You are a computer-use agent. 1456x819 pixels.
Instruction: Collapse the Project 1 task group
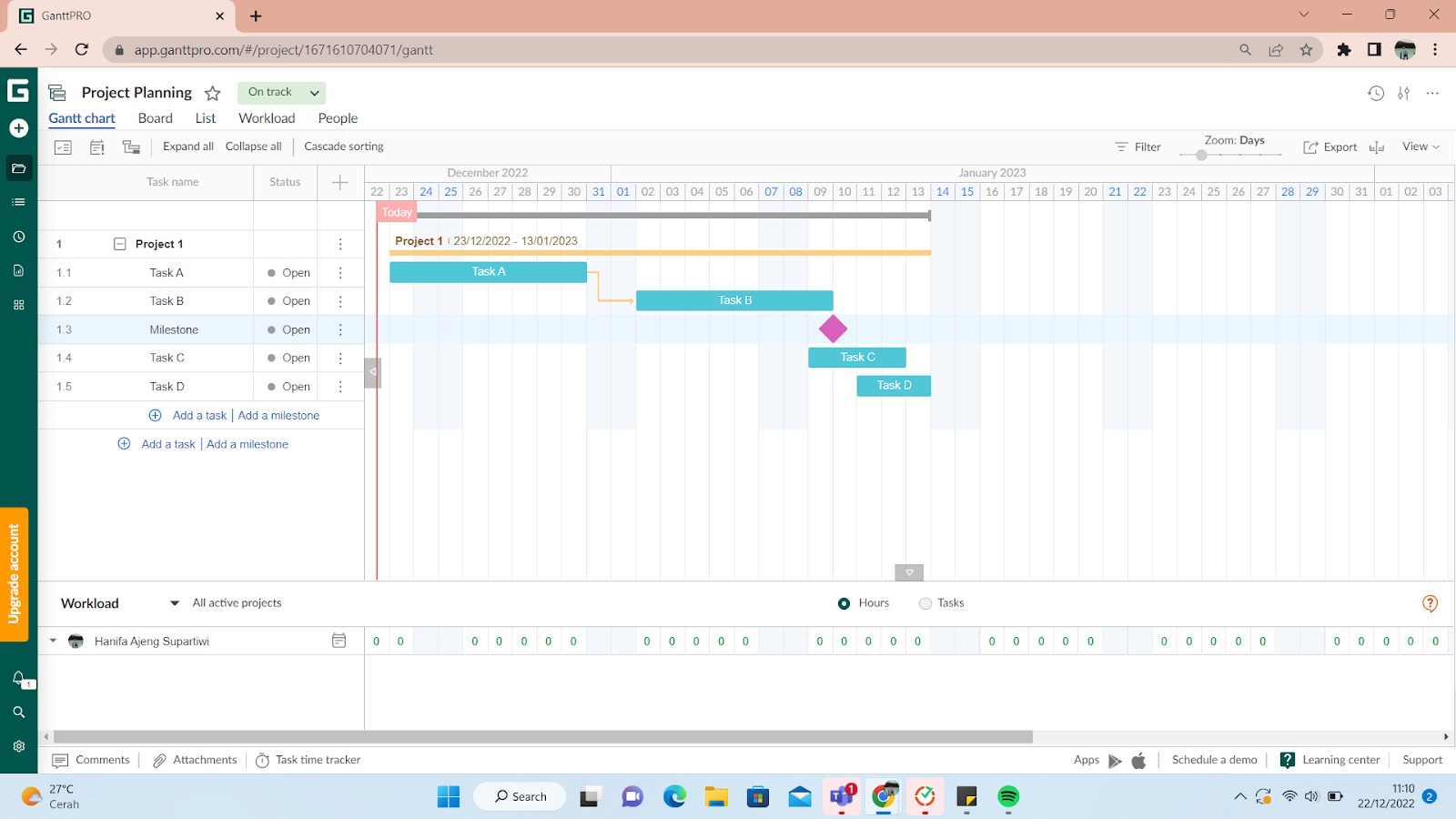coord(119,244)
